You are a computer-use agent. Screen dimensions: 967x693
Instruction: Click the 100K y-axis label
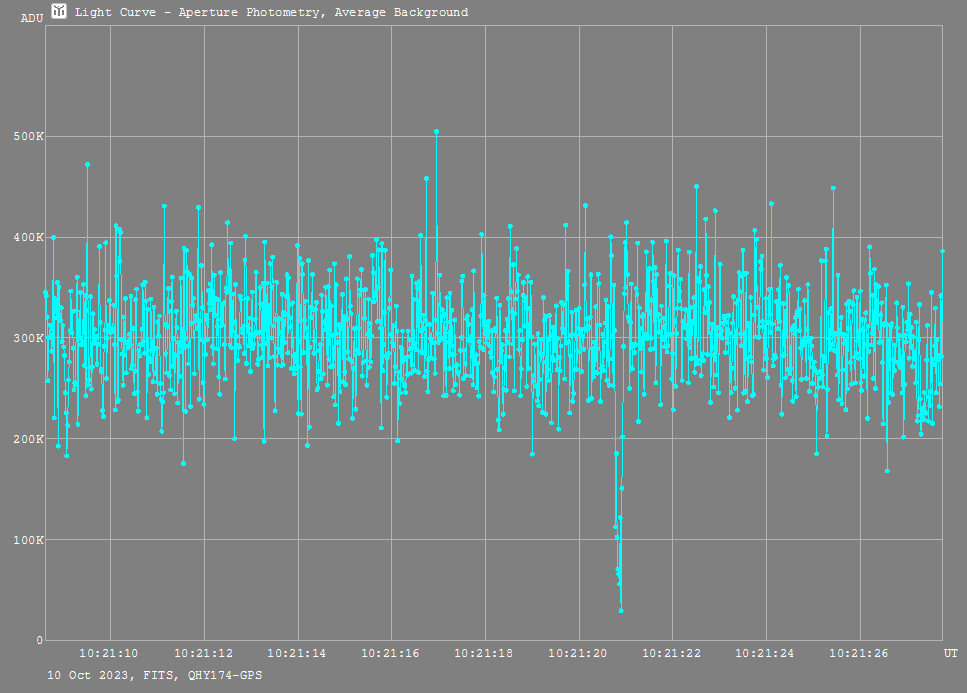click(28, 540)
